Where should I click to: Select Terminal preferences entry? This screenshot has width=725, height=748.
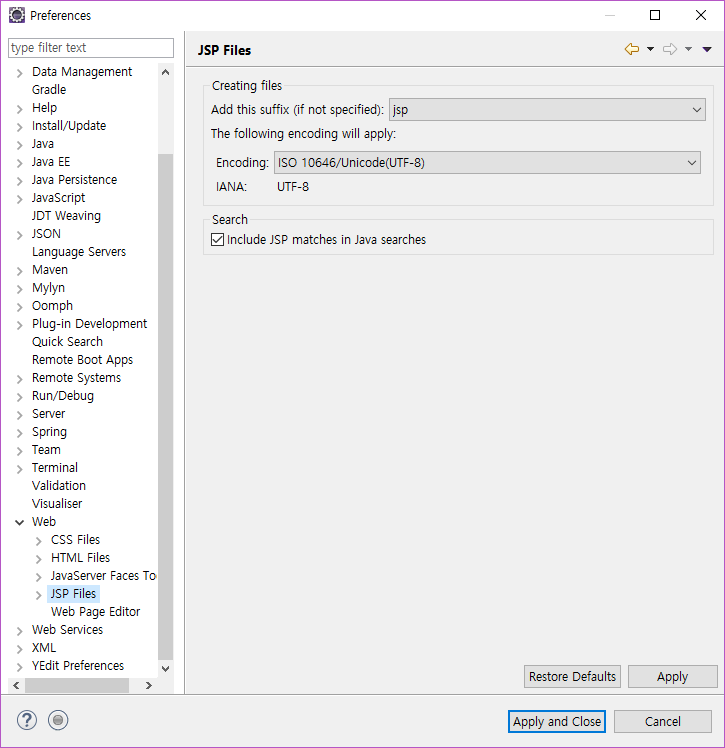(54, 468)
